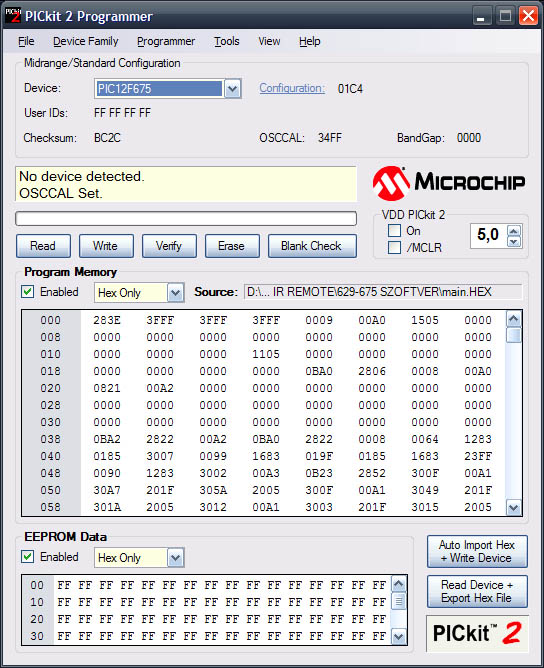The width and height of the screenshot is (544, 668).
Task: Click program memory cell 2806
Action: [372, 371]
